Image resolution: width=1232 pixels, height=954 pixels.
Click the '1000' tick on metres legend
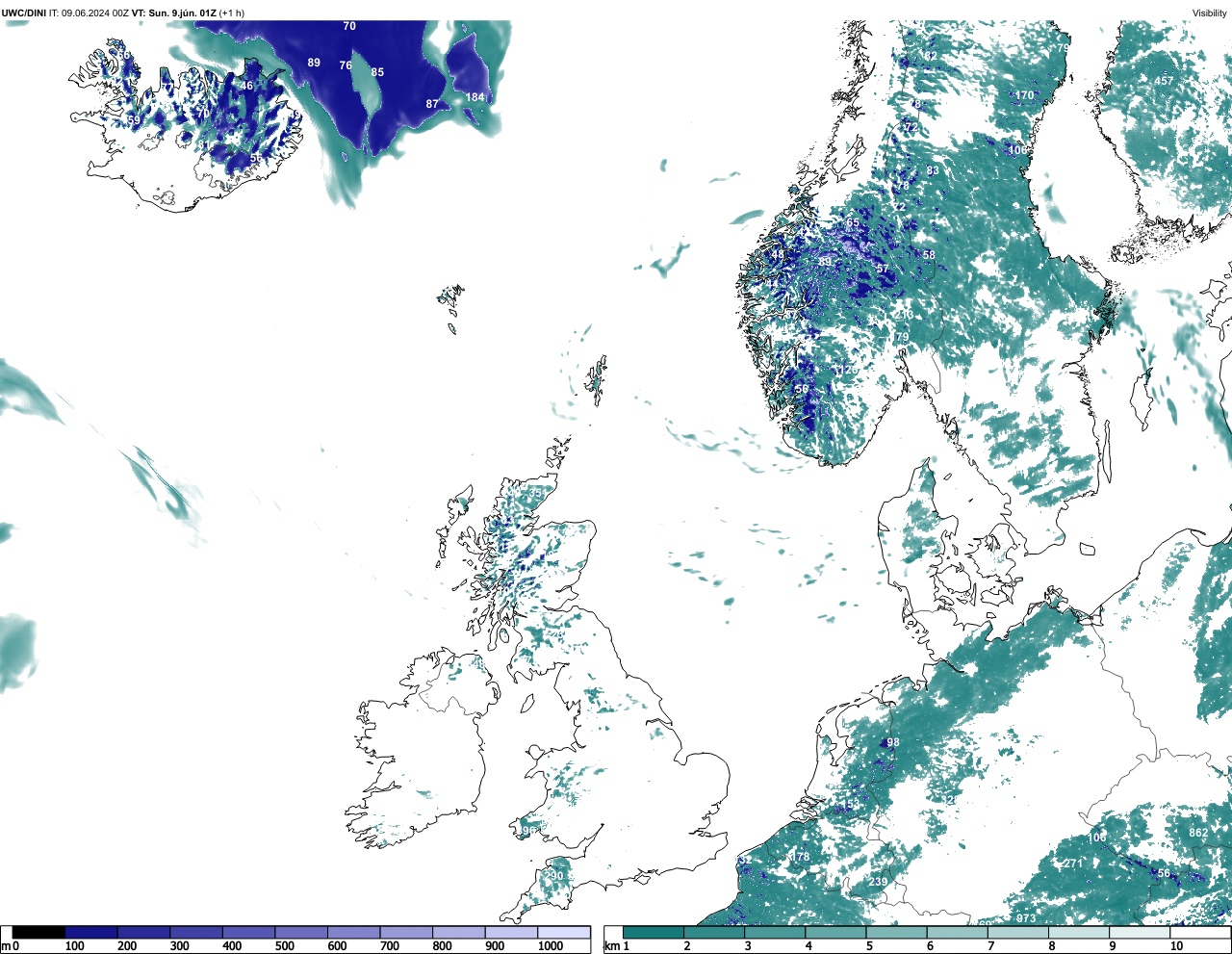coord(551,946)
